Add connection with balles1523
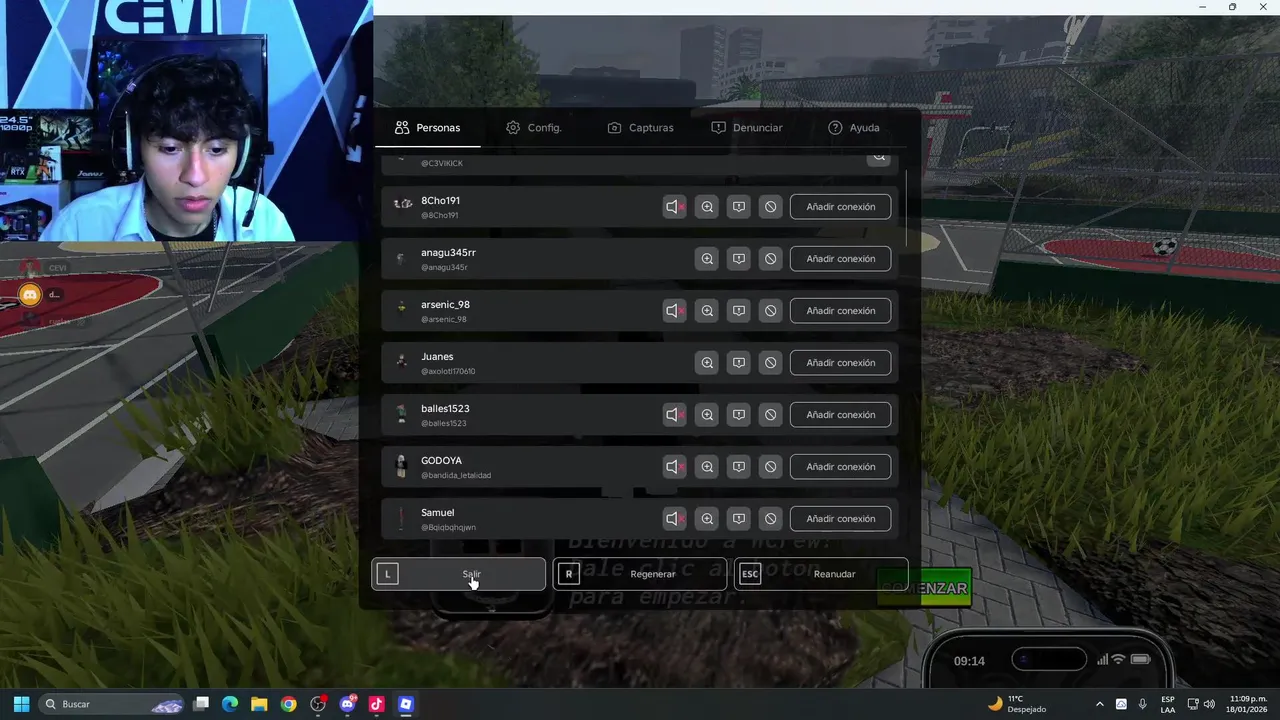1280x720 pixels. click(x=841, y=415)
